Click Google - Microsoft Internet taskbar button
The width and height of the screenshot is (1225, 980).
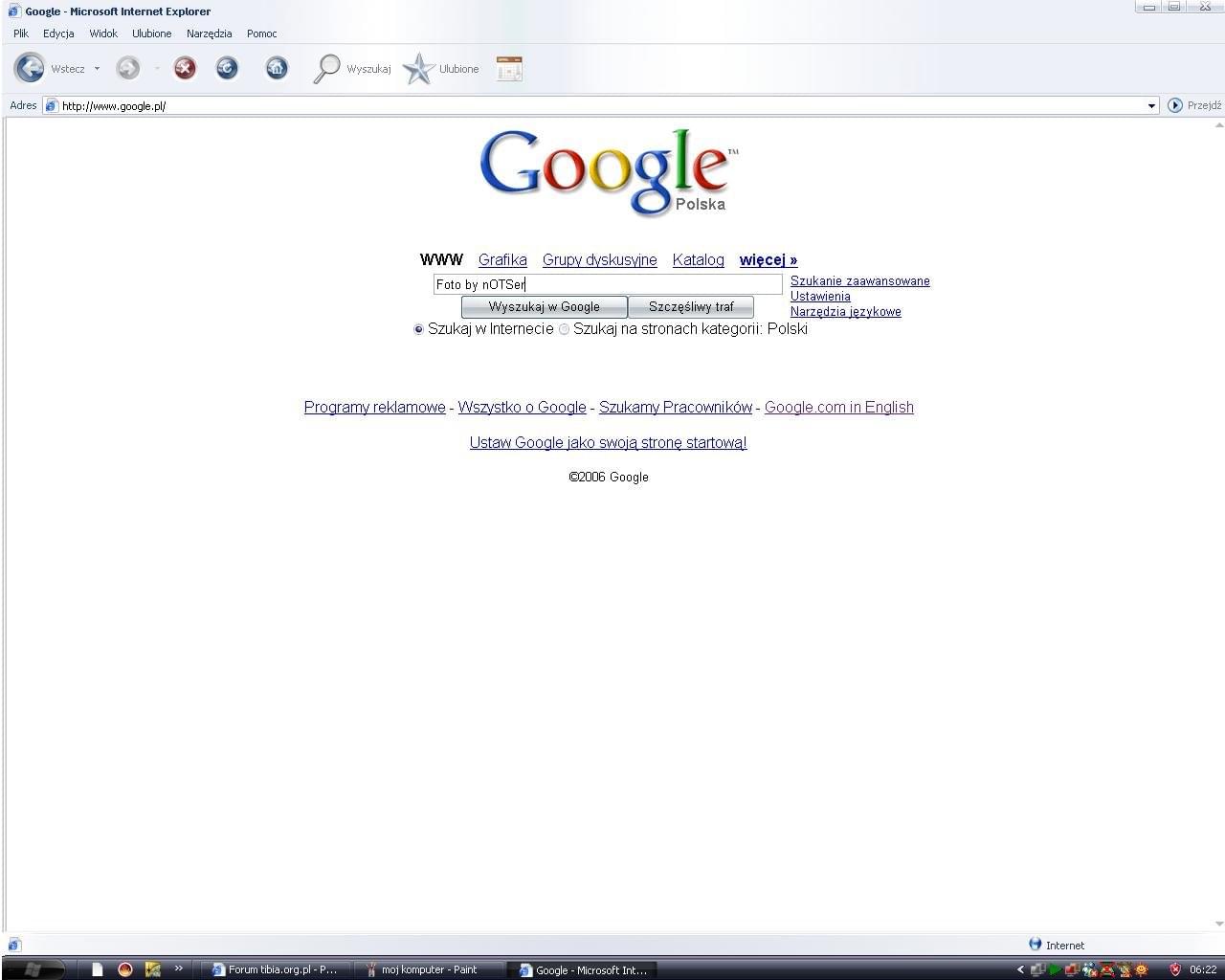pyautogui.click(x=584, y=969)
